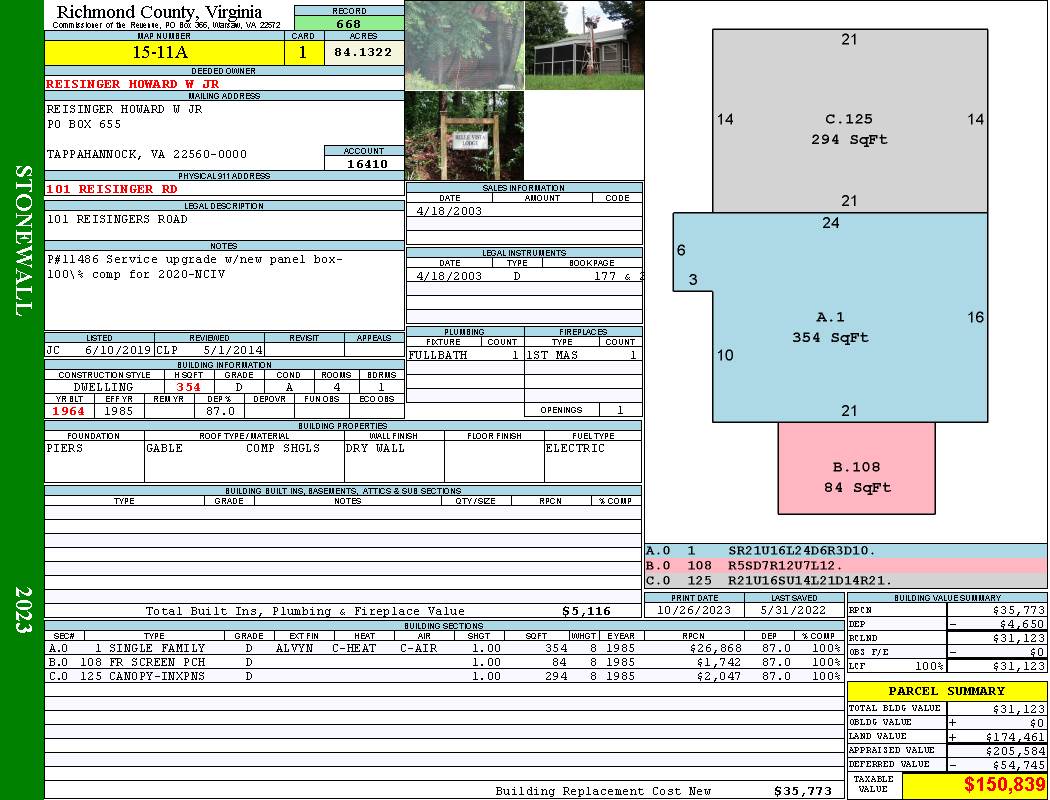Screen dimensions: 1050x800
Task: Select the C.0 CANOPY-INXPNS row
Action: (x=444, y=676)
